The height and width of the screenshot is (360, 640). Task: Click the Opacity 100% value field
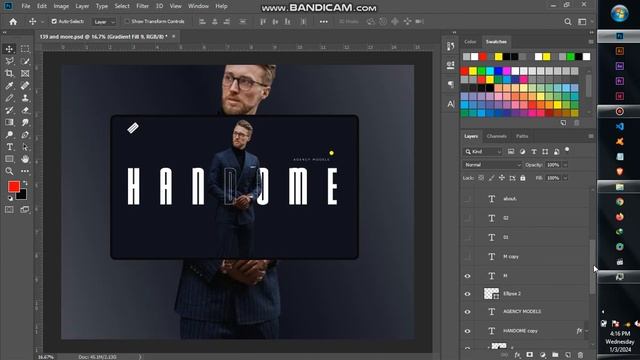(x=553, y=165)
